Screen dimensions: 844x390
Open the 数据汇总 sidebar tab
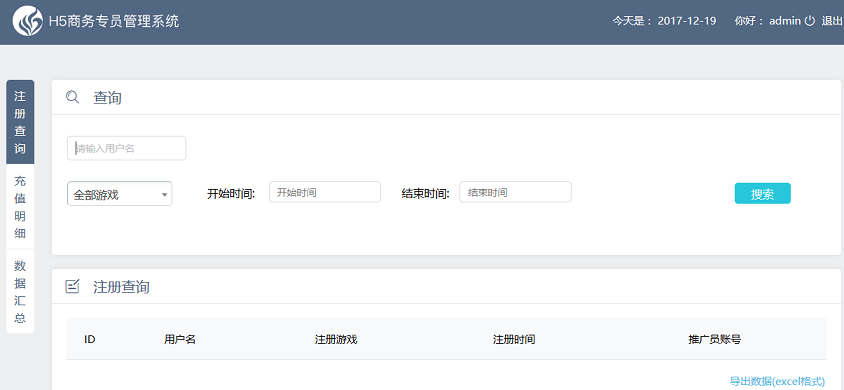click(x=20, y=291)
